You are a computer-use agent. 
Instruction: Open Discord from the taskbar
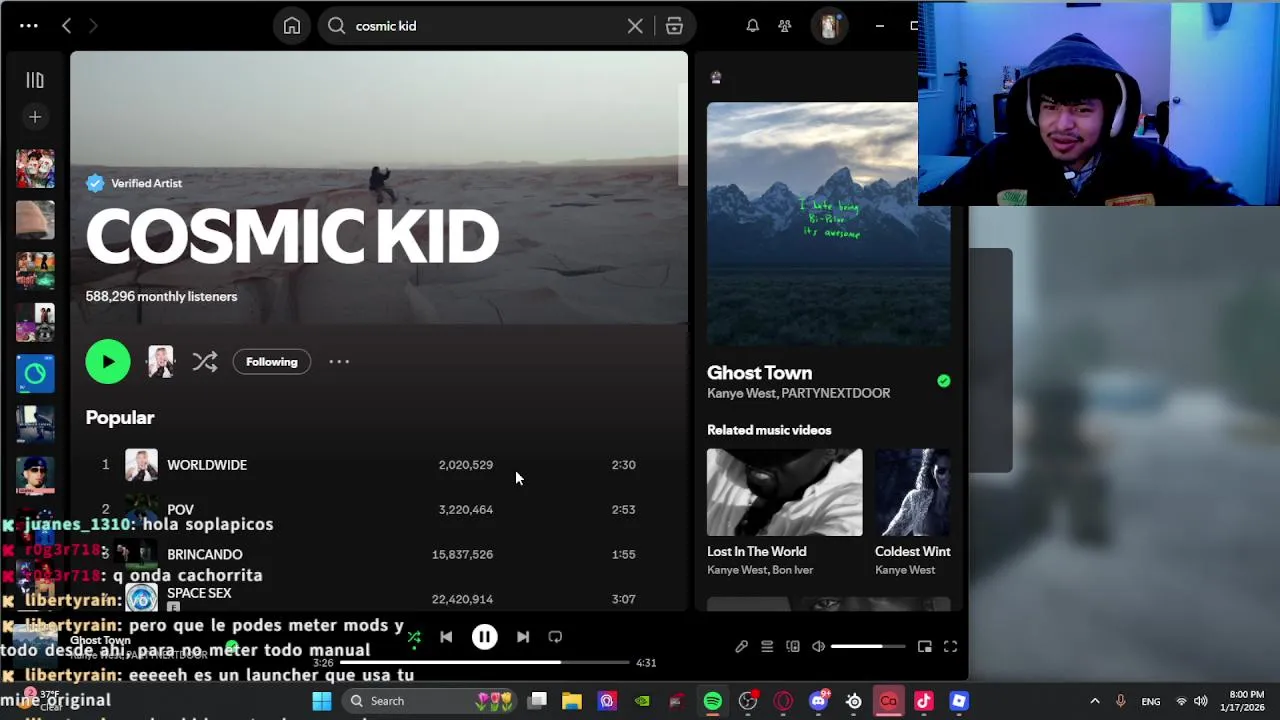[x=819, y=701]
